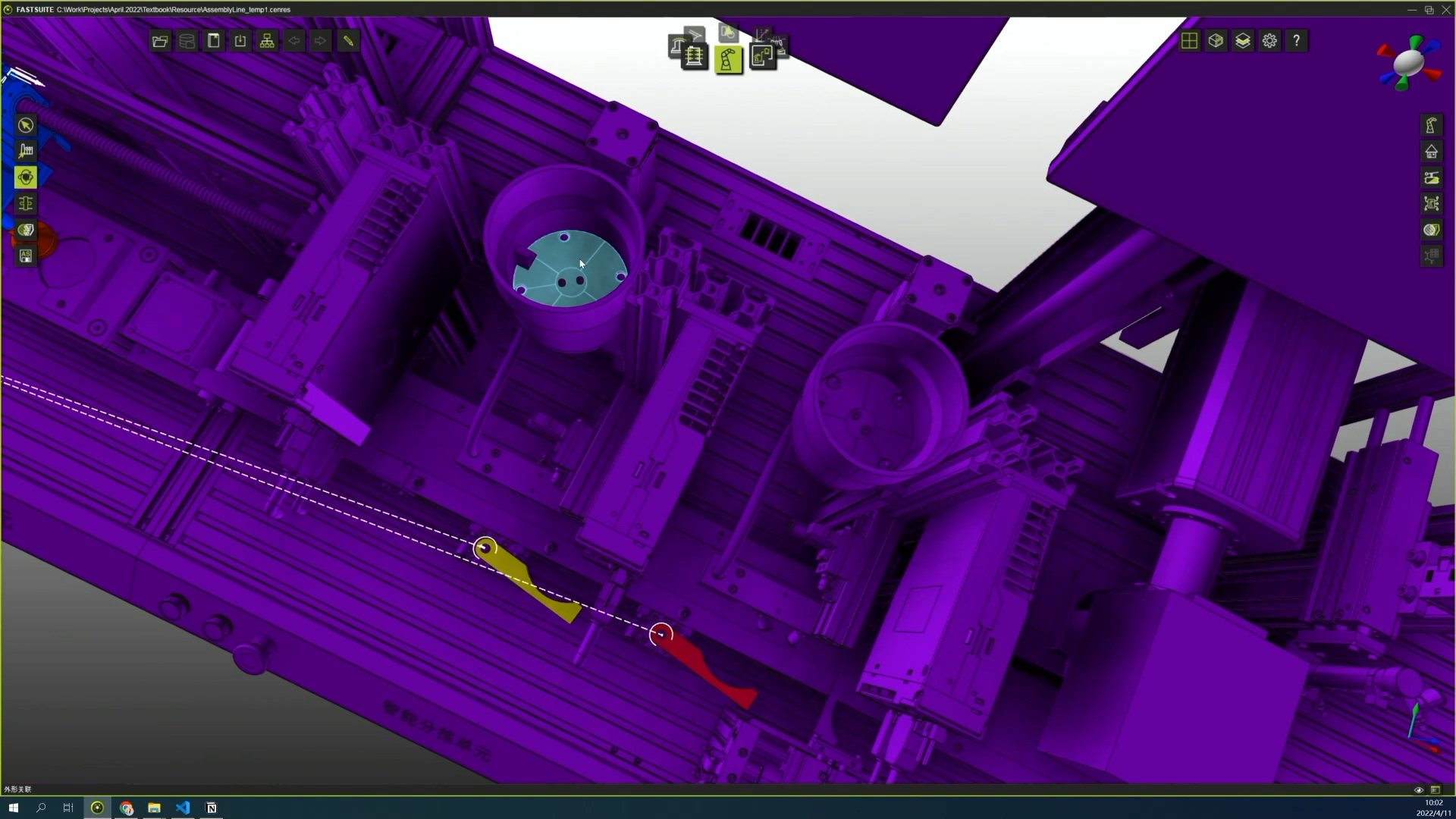Click the question mark help button
This screenshot has width=1456, height=819.
point(1297,41)
